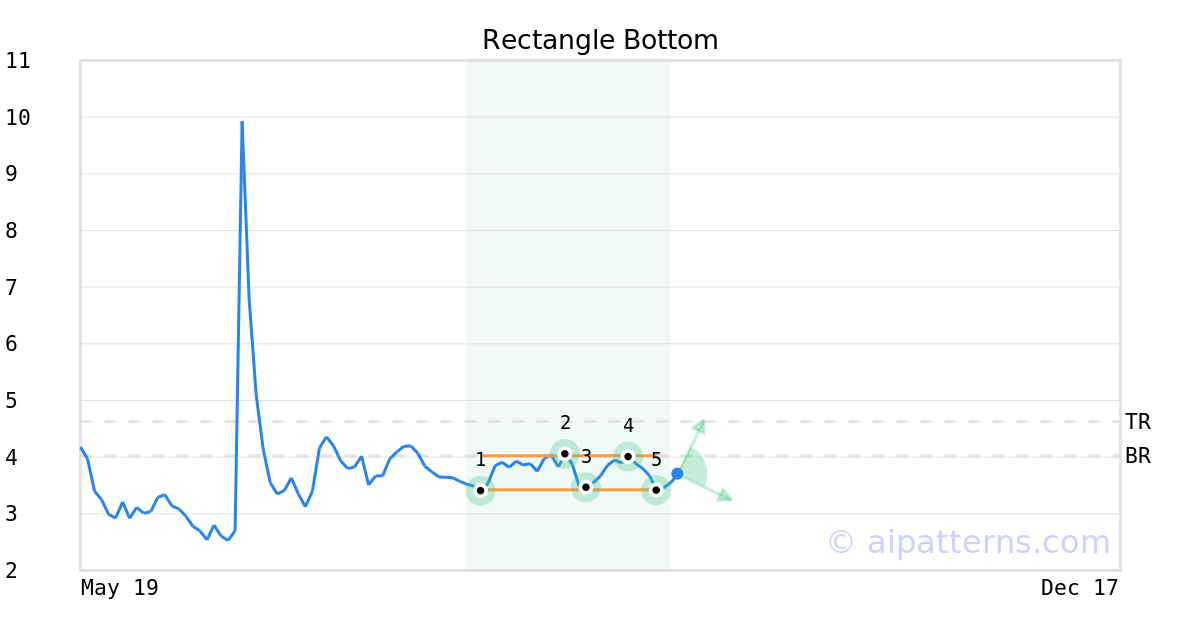Image resolution: width=1200 pixels, height=630 pixels.
Task: Select pattern point 3 marker
Action: [586, 487]
